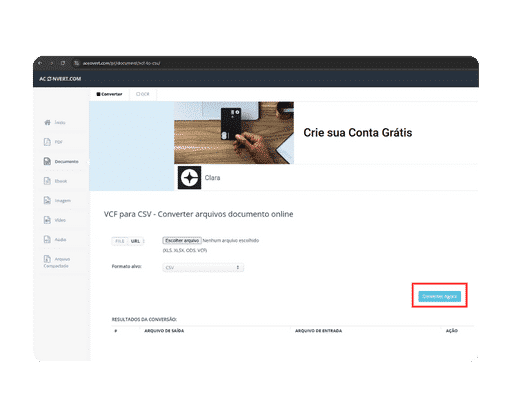Click the browser back arrow
This screenshot has height=416, width=513.
(40, 63)
